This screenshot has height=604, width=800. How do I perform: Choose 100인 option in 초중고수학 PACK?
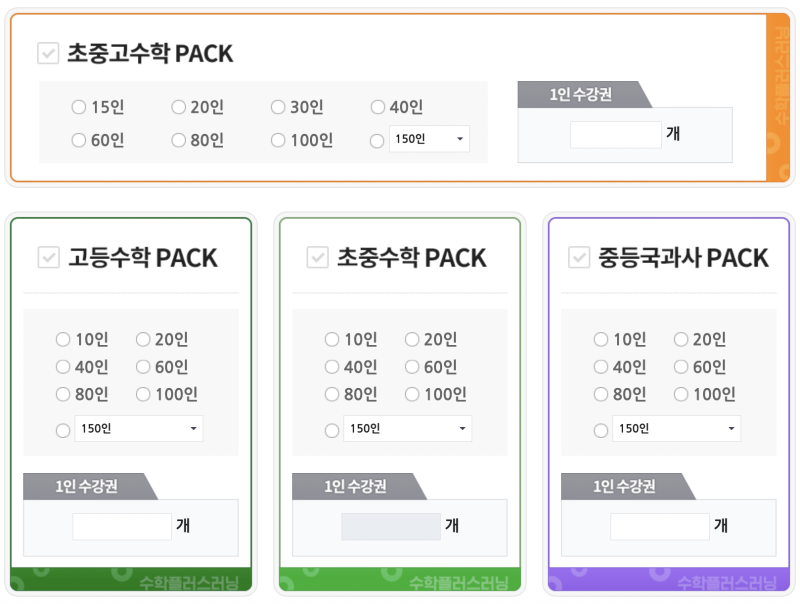[x=278, y=140]
